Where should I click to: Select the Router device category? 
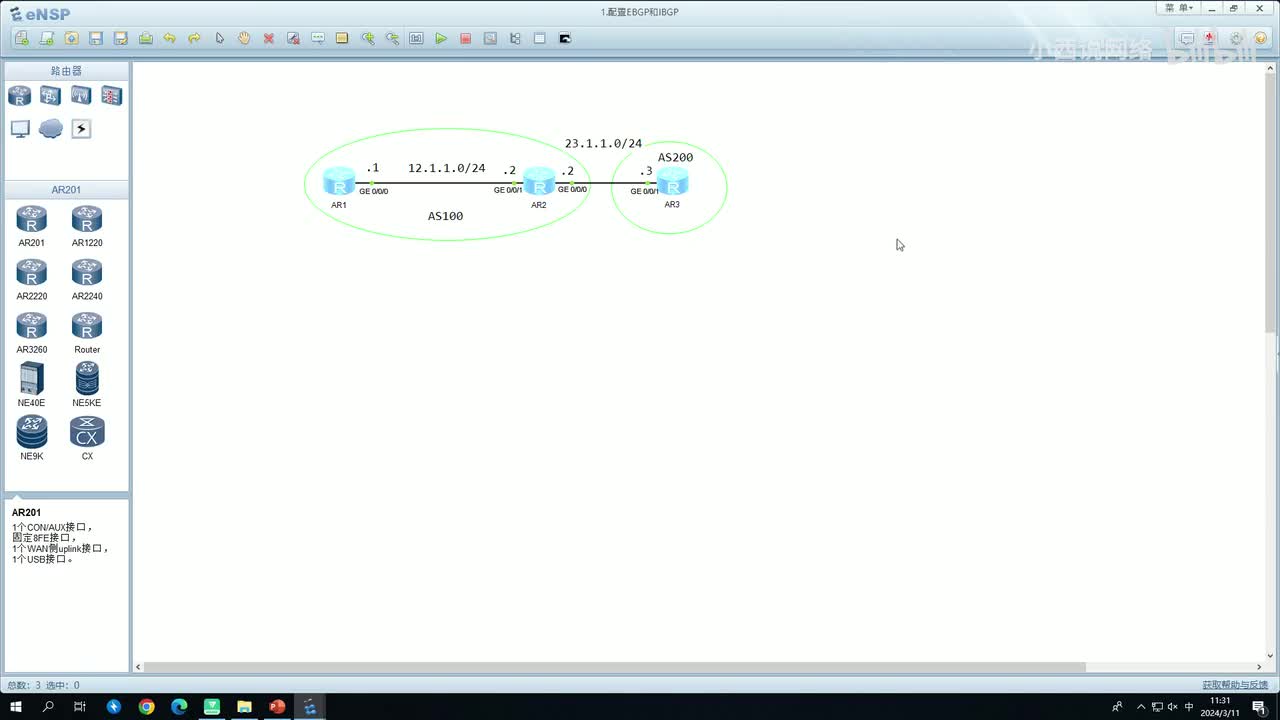(20, 96)
